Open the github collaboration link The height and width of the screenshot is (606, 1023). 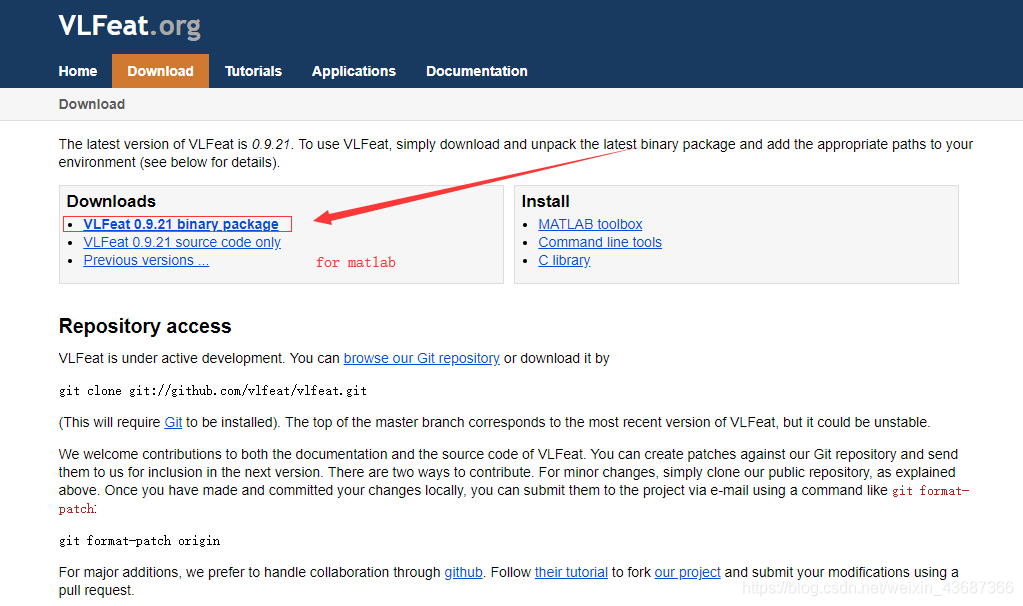pyautogui.click(x=463, y=572)
